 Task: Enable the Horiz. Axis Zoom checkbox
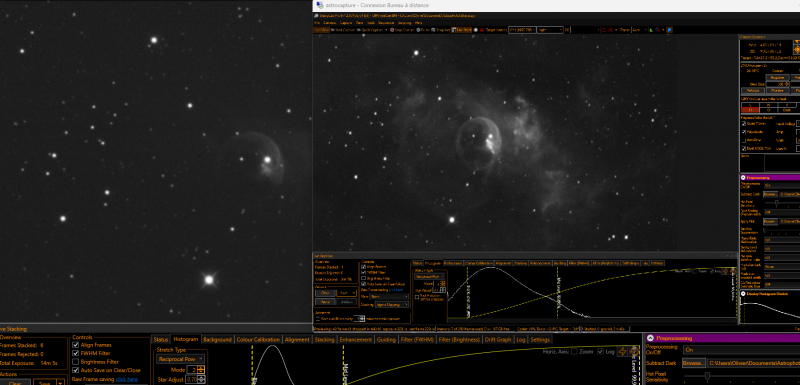point(574,351)
